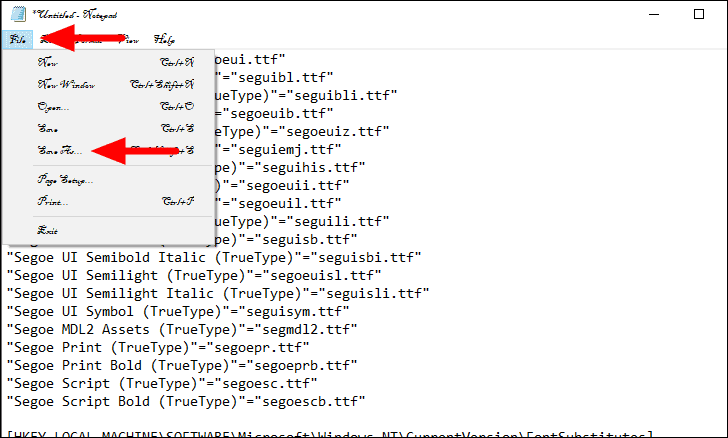Click the Segoe UI Symbol text line

coord(178,311)
